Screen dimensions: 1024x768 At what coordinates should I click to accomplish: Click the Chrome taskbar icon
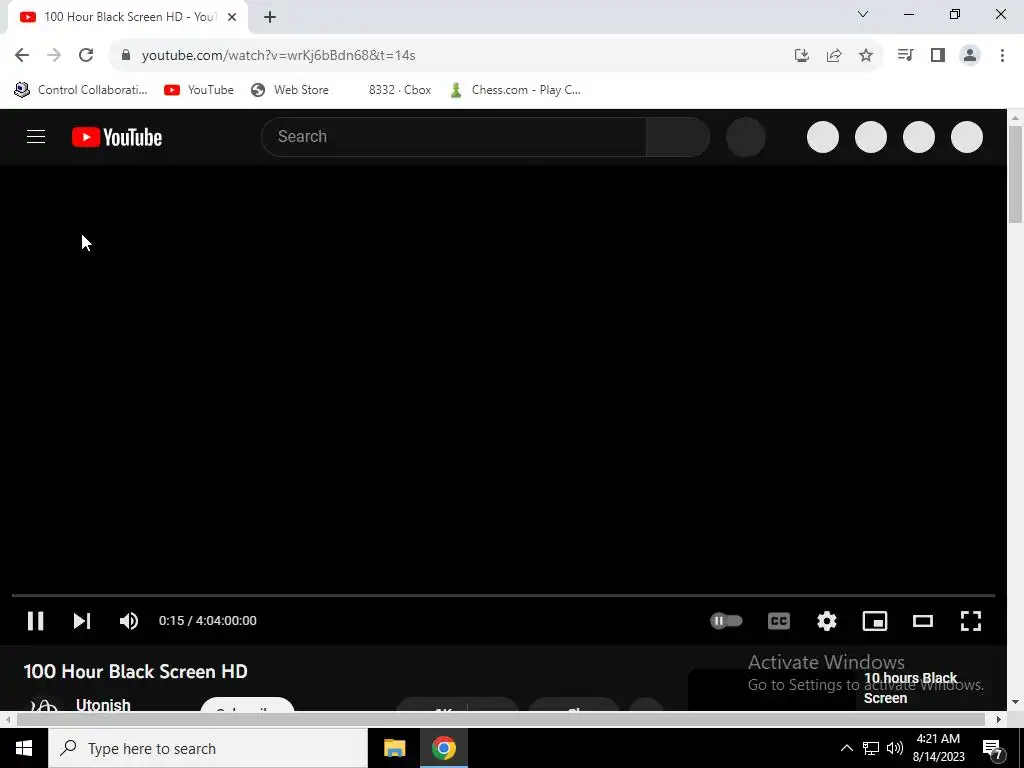443,748
